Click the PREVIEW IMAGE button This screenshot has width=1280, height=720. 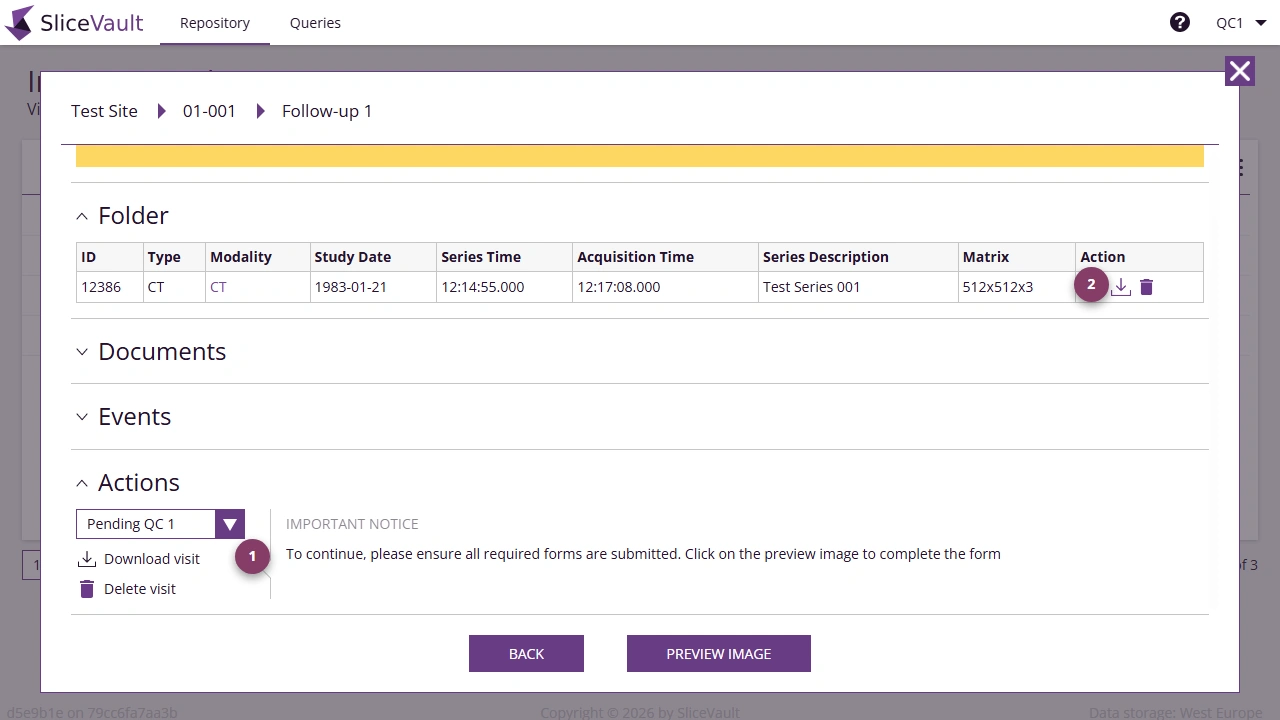pos(718,653)
